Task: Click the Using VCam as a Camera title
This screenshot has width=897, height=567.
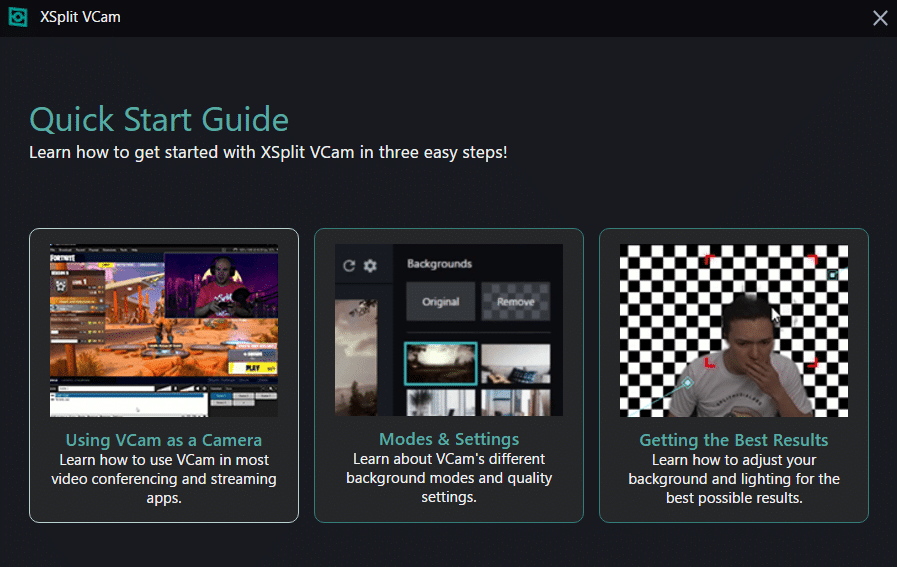Action: [164, 440]
